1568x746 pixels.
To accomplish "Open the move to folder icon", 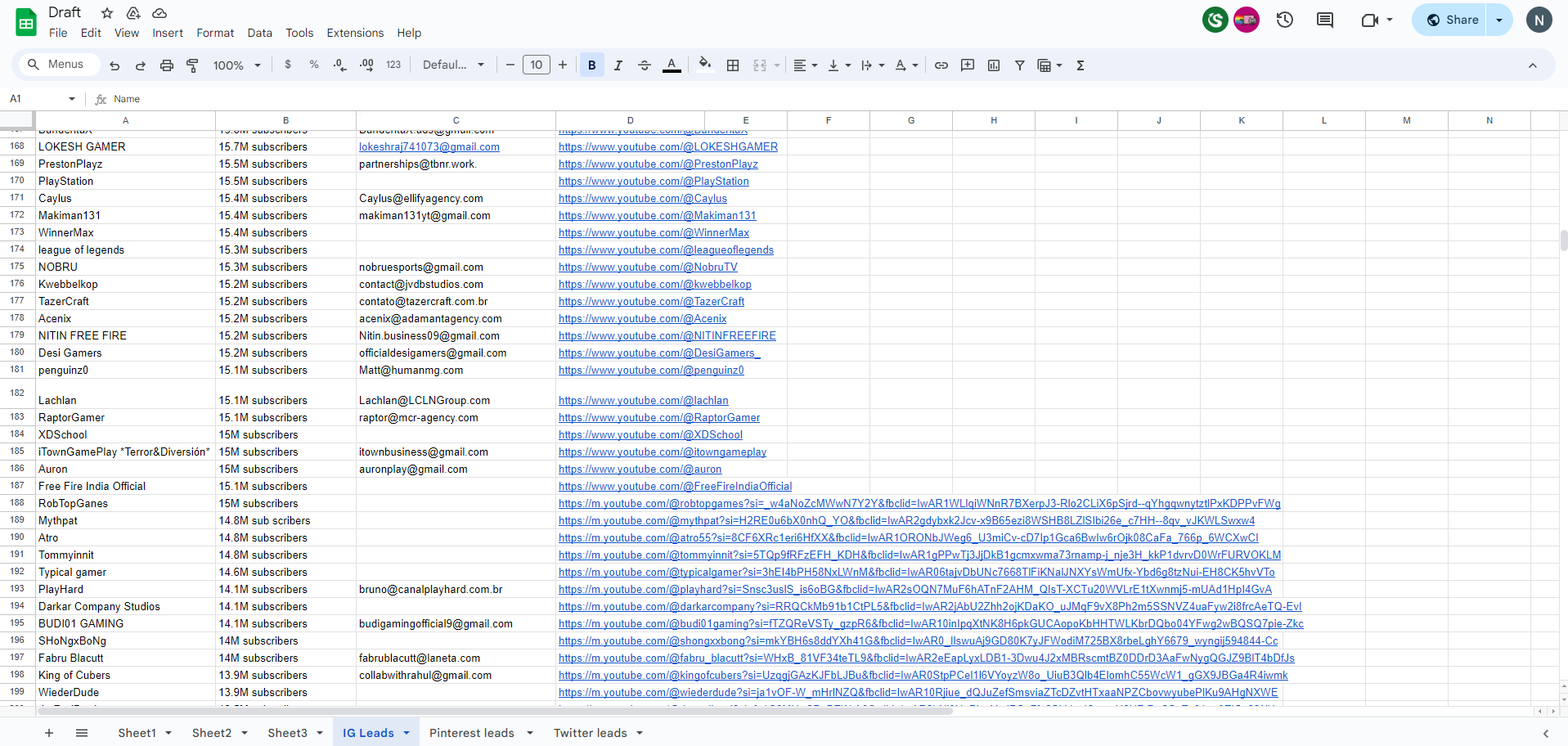I will [x=133, y=12].
